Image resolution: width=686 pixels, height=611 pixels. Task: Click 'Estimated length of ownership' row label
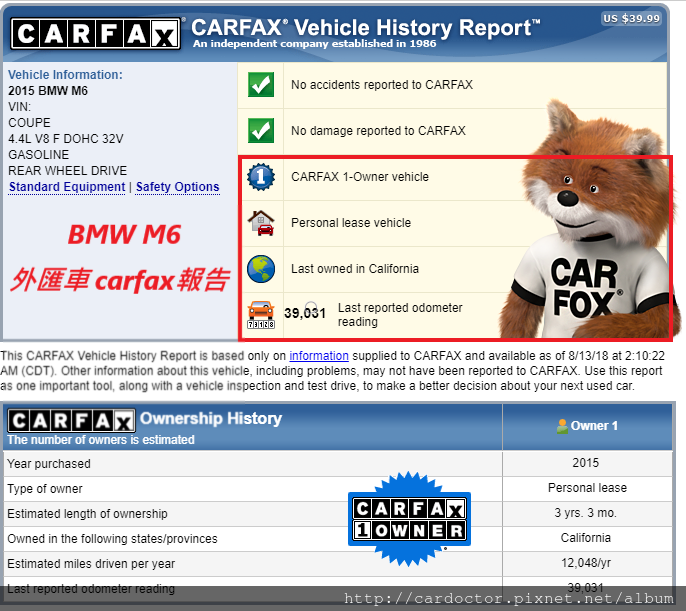tap(88, 513)
